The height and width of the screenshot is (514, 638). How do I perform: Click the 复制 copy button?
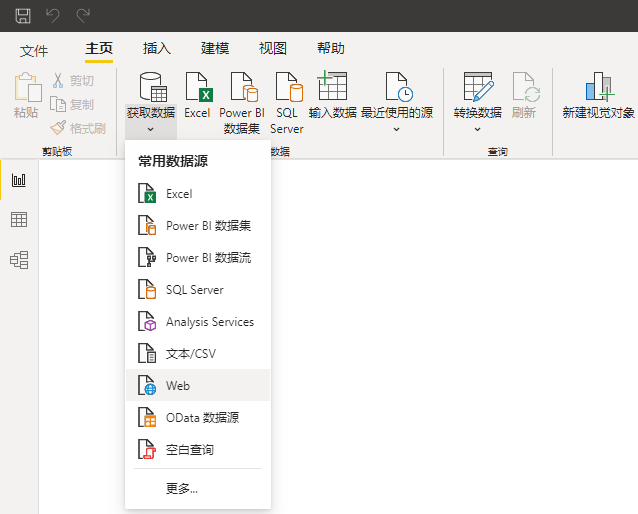(x=72, y=105)
